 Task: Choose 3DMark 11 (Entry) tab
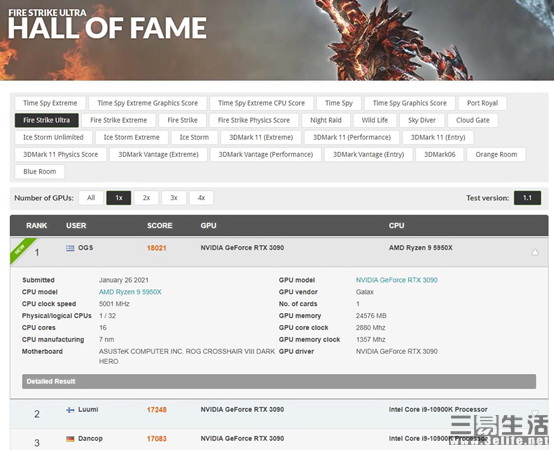pos(438,137)
